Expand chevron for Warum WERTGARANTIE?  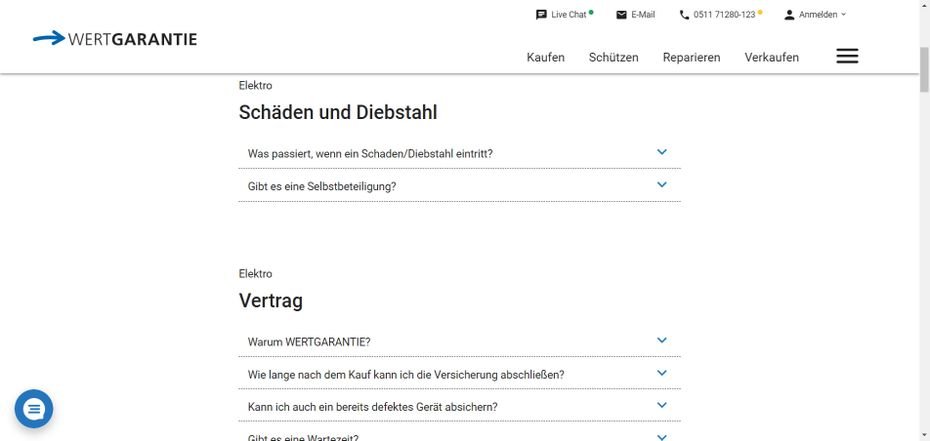tap(662, 340)
